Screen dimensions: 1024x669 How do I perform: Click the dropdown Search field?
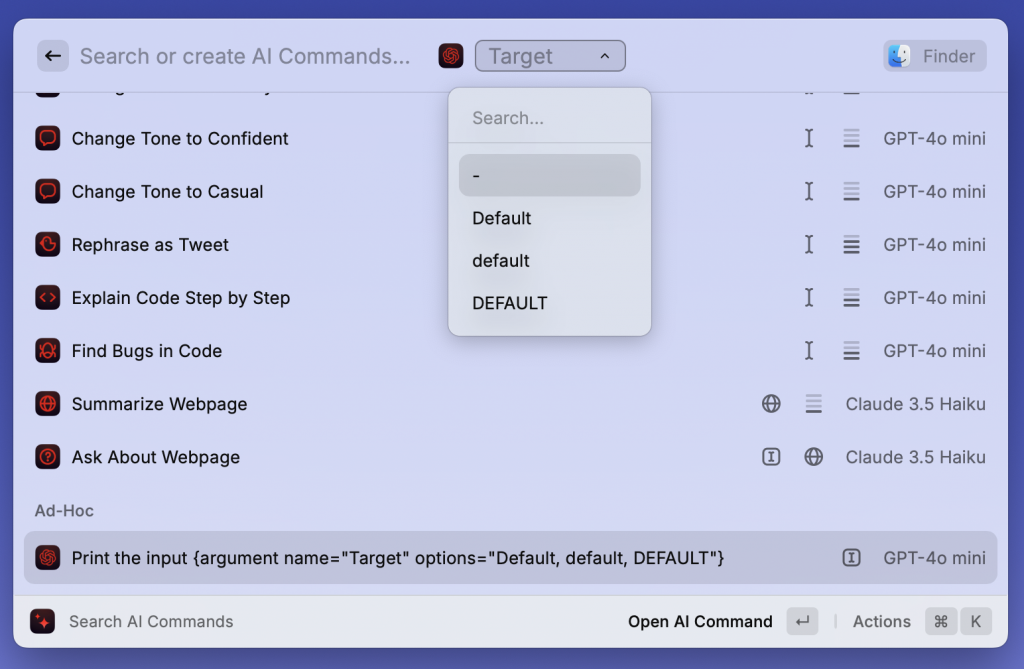pyautogui.click(x=549, y=118)
